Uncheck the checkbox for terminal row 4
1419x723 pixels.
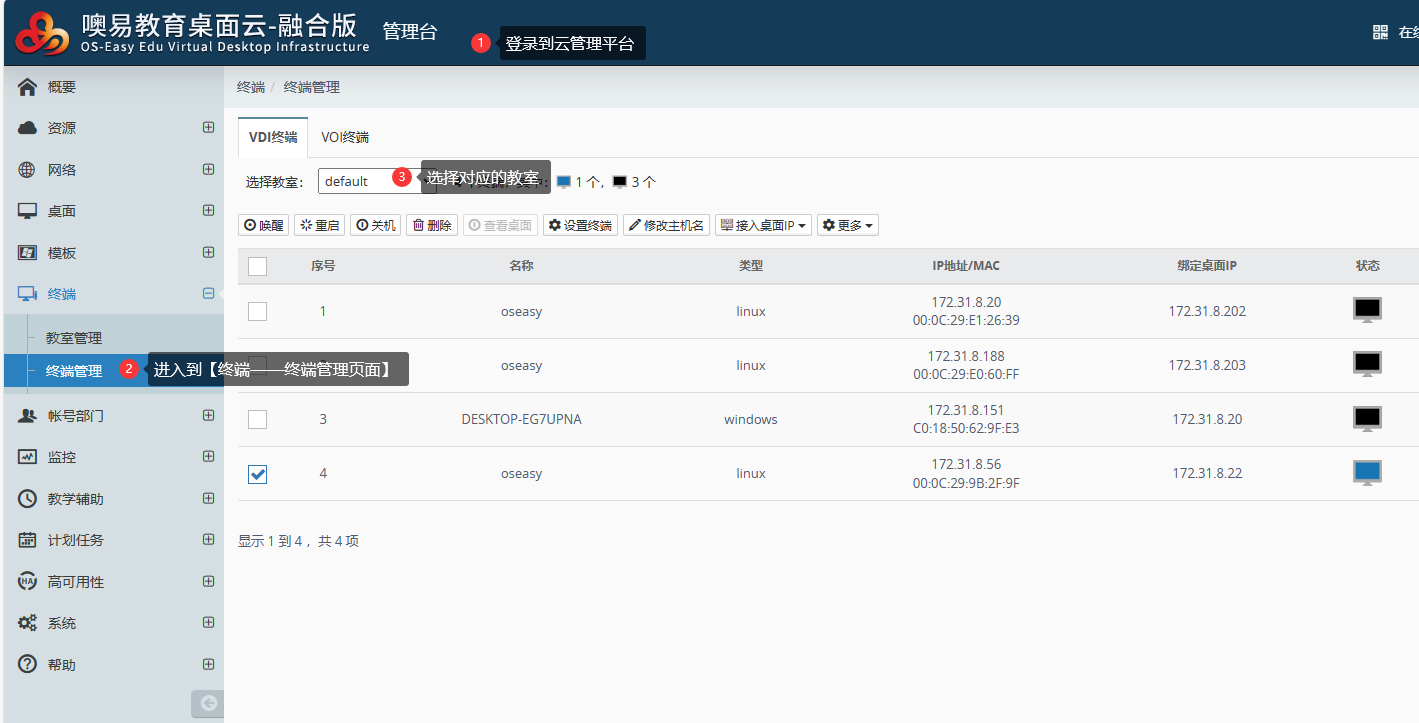click(257, 474)
